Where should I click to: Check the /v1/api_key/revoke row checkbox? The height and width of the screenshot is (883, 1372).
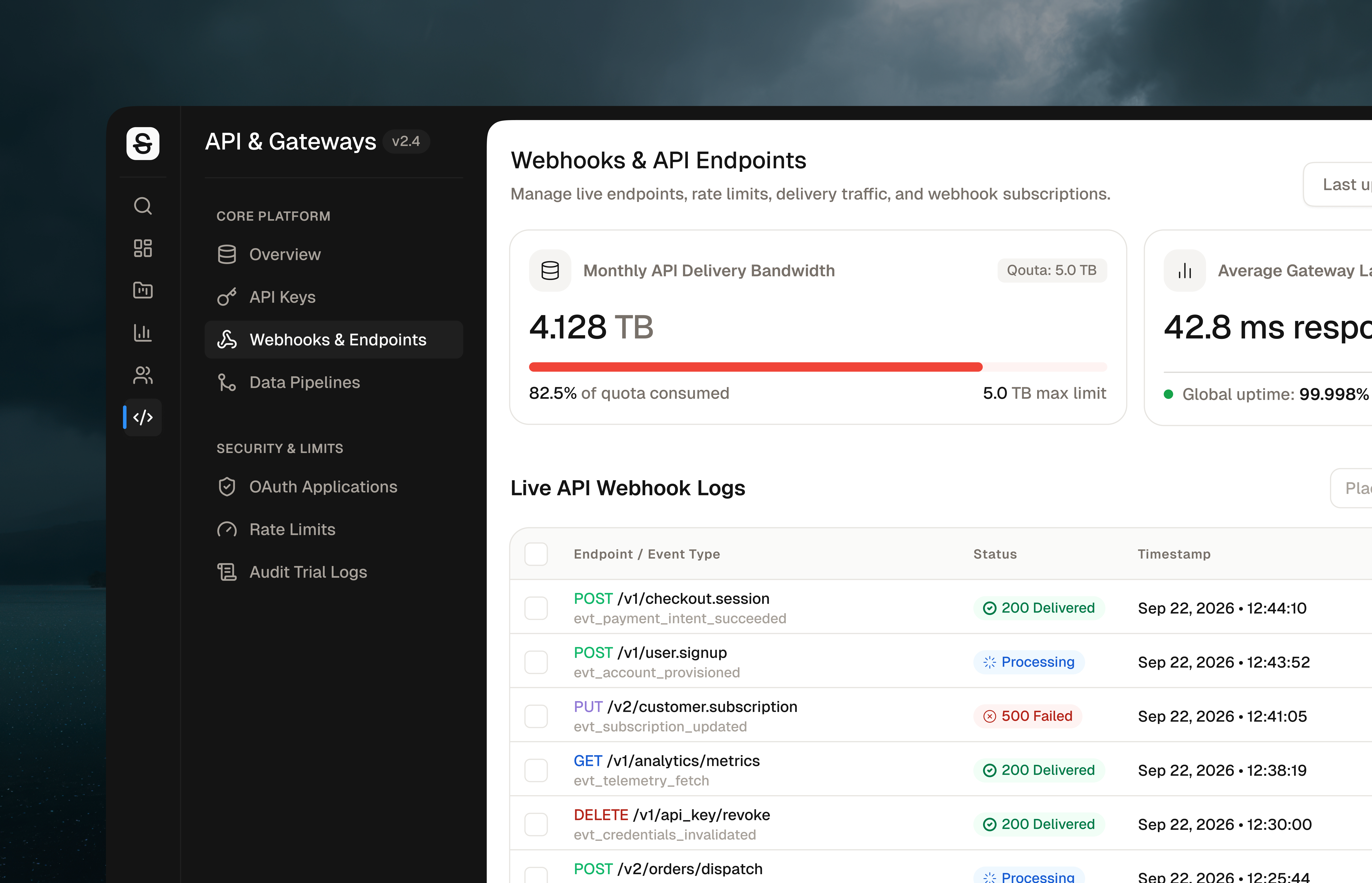coord(536,825)
